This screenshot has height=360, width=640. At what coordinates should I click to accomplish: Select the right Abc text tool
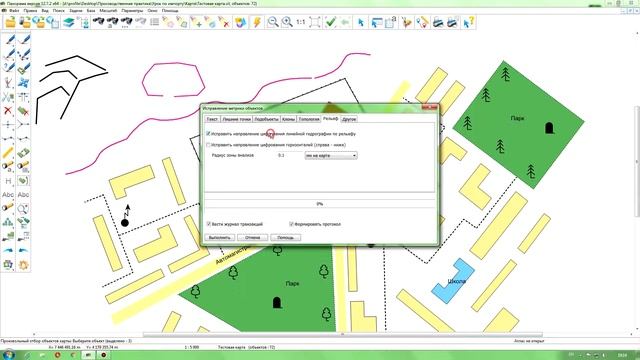[23, 195]
